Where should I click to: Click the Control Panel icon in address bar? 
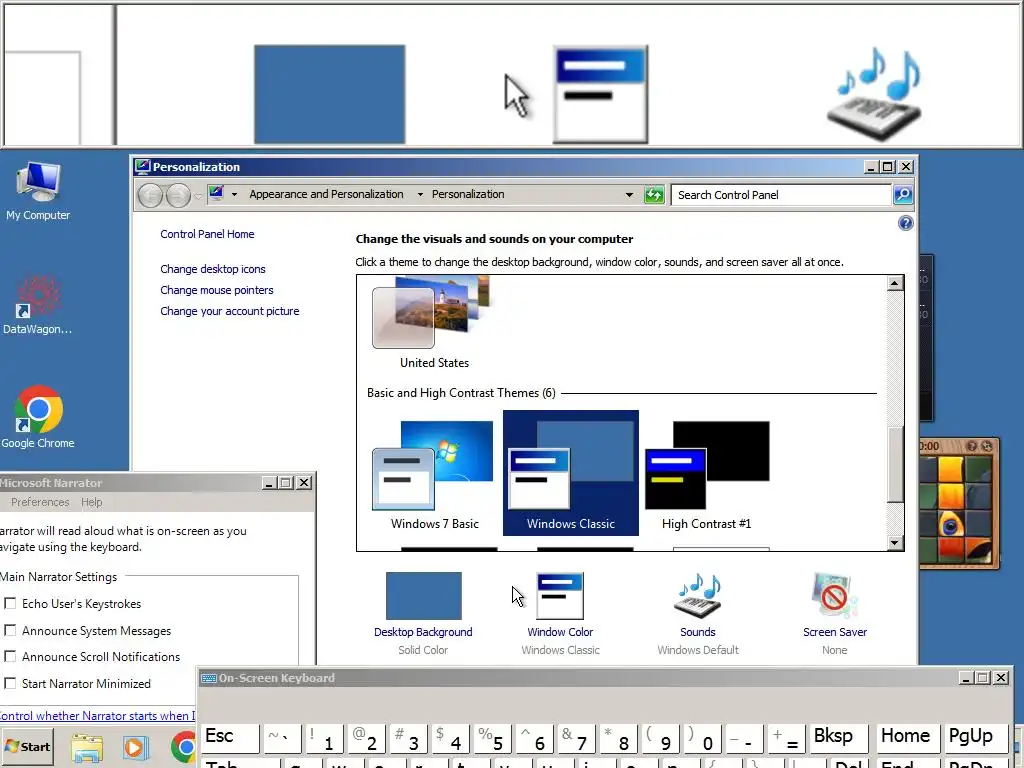216,193
